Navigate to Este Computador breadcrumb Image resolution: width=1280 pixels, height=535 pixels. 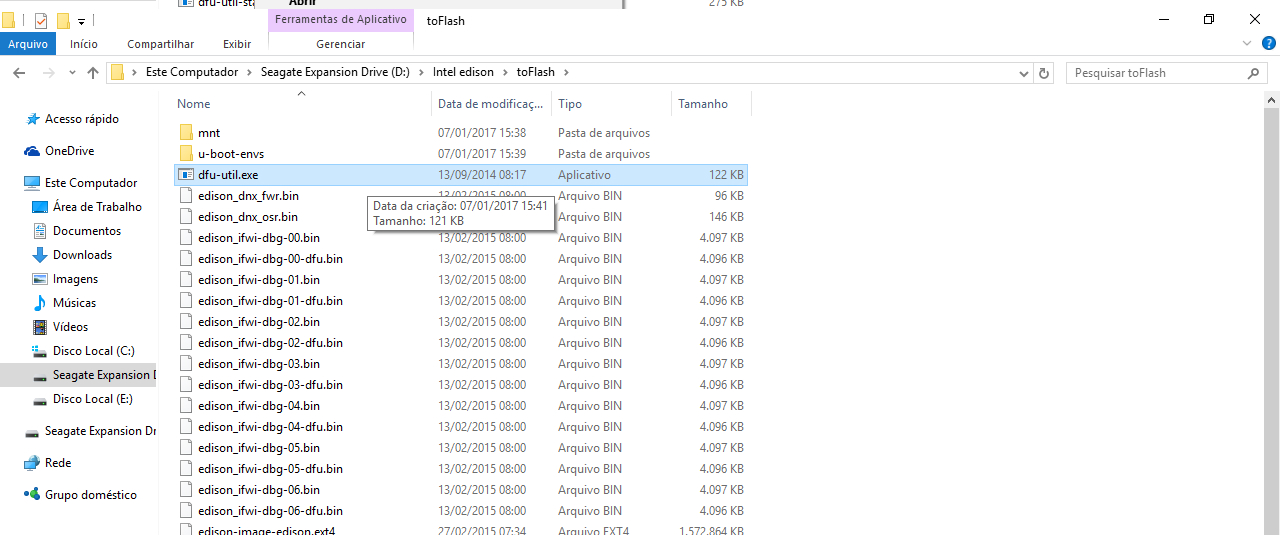point(192,72)
